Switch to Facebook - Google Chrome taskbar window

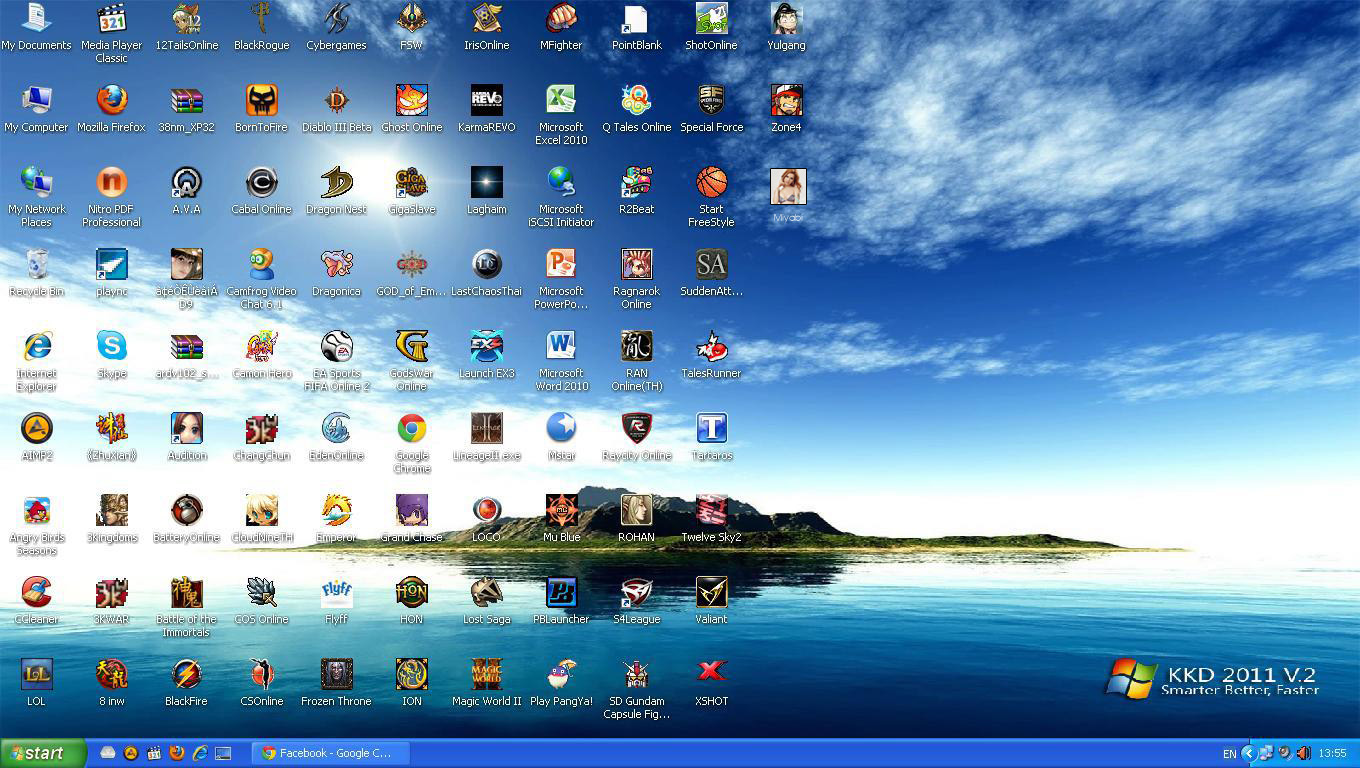point(330,753)
